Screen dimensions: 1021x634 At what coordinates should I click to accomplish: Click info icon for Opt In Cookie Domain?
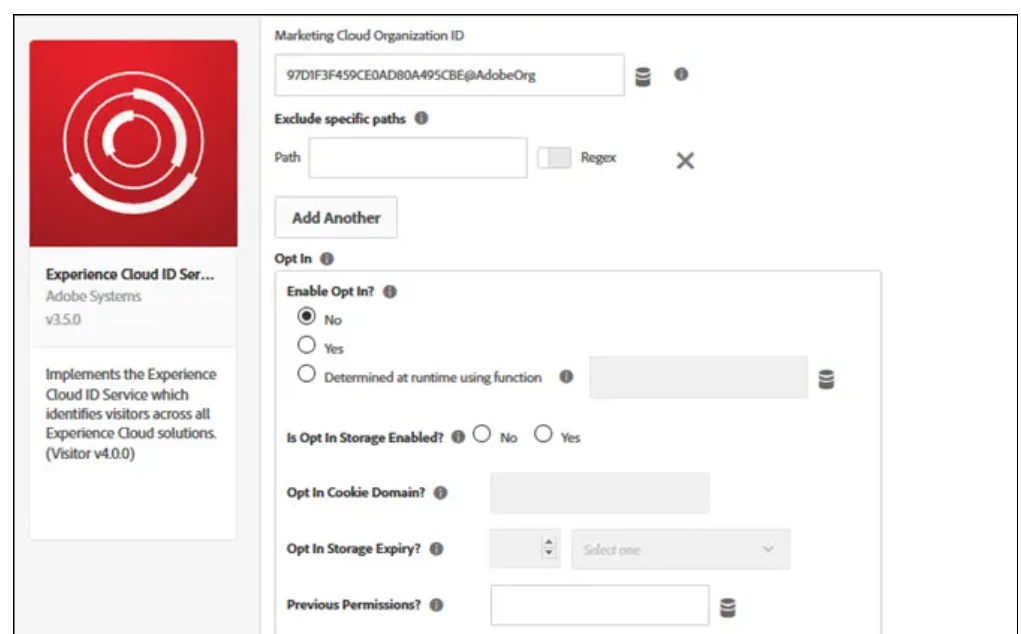tap(441, 493)
